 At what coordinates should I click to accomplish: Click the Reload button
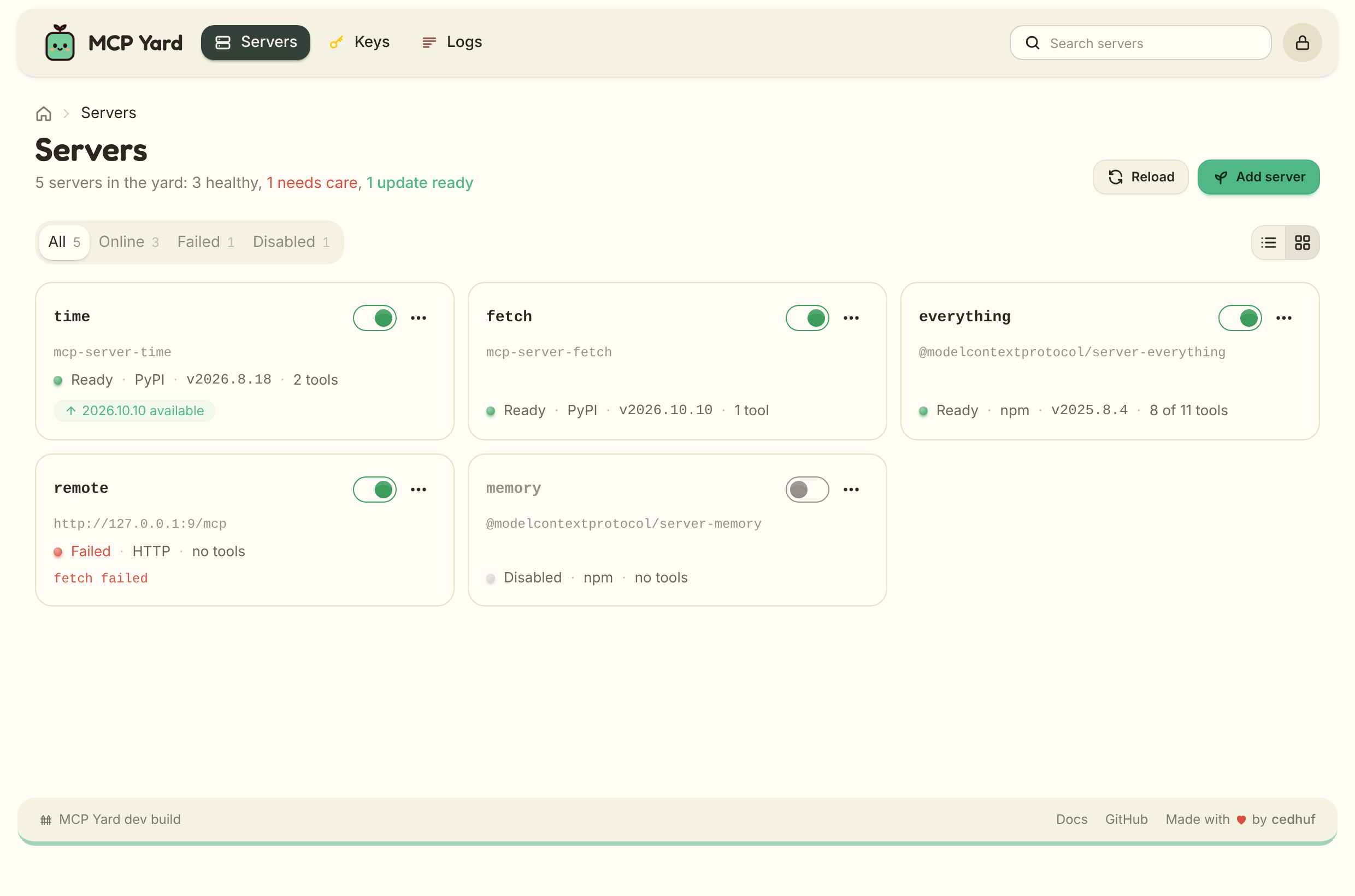(1141, 177)
